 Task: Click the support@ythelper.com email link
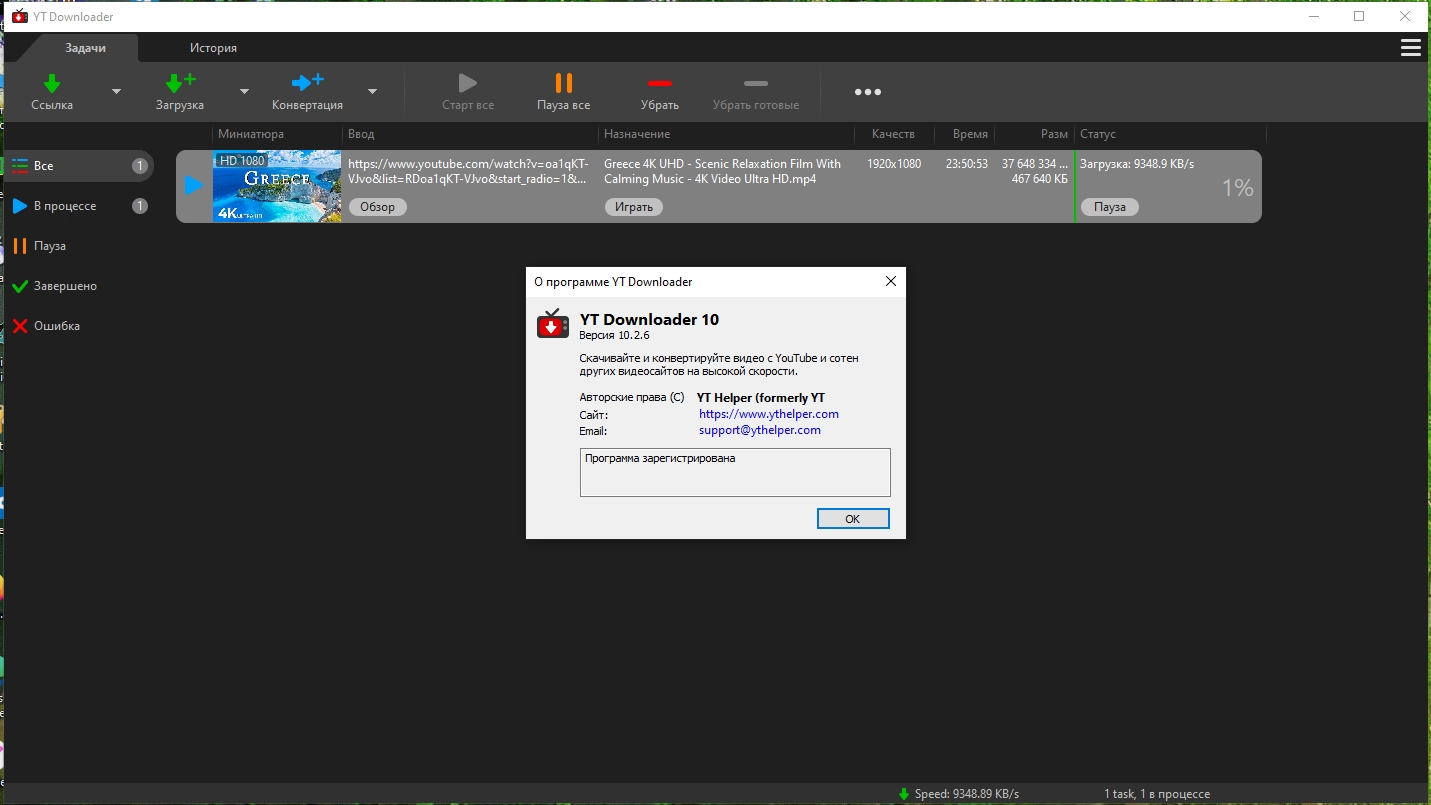pos(760,430)
